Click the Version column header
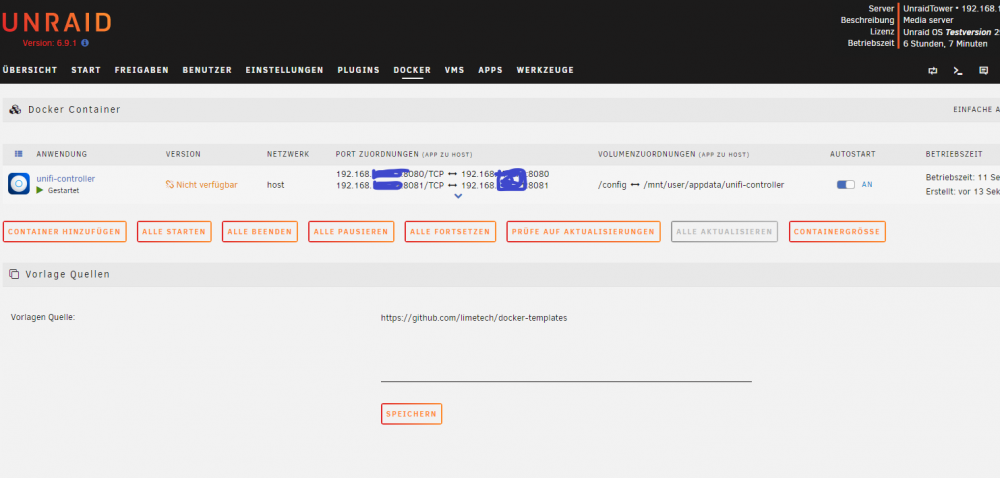The height and width of the screenshot is (478, 1000). coord(183,154)
